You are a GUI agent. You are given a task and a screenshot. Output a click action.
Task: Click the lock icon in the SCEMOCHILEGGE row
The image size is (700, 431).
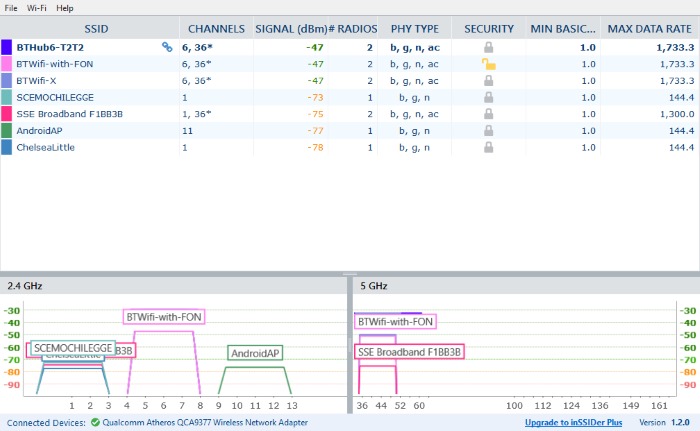click(490, 97)
